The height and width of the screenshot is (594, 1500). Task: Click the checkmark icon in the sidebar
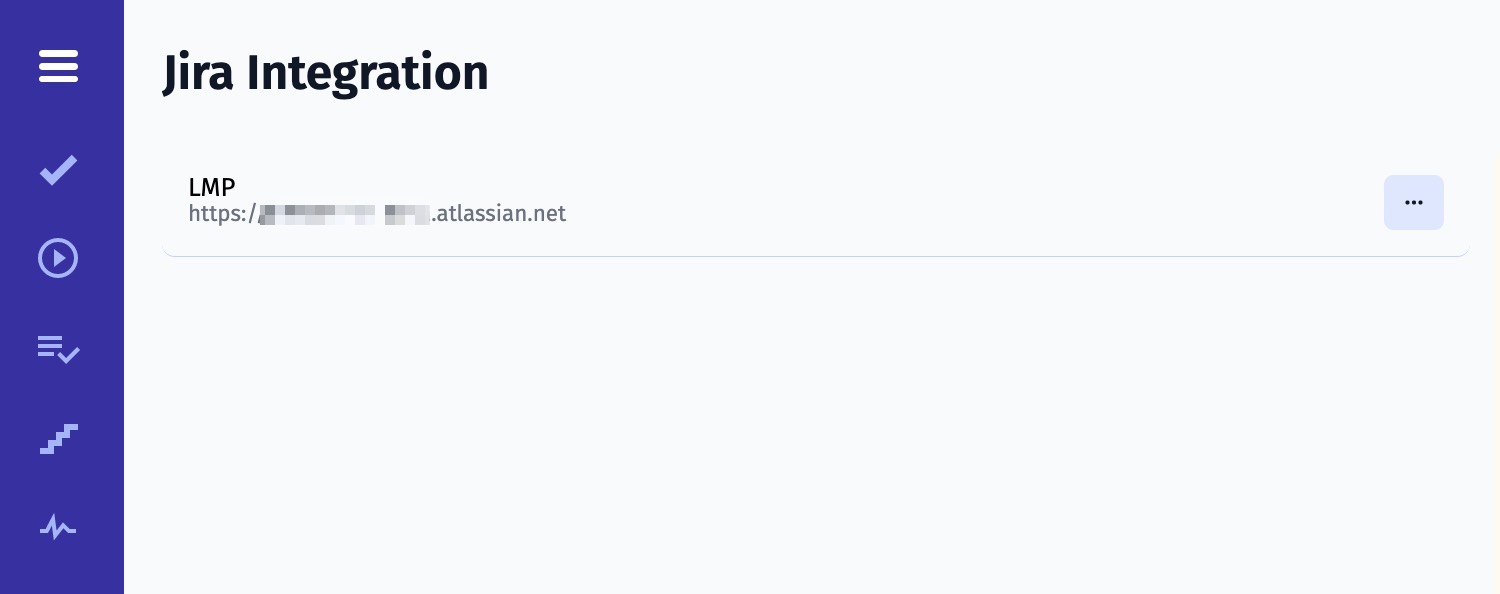pos(58,170)
